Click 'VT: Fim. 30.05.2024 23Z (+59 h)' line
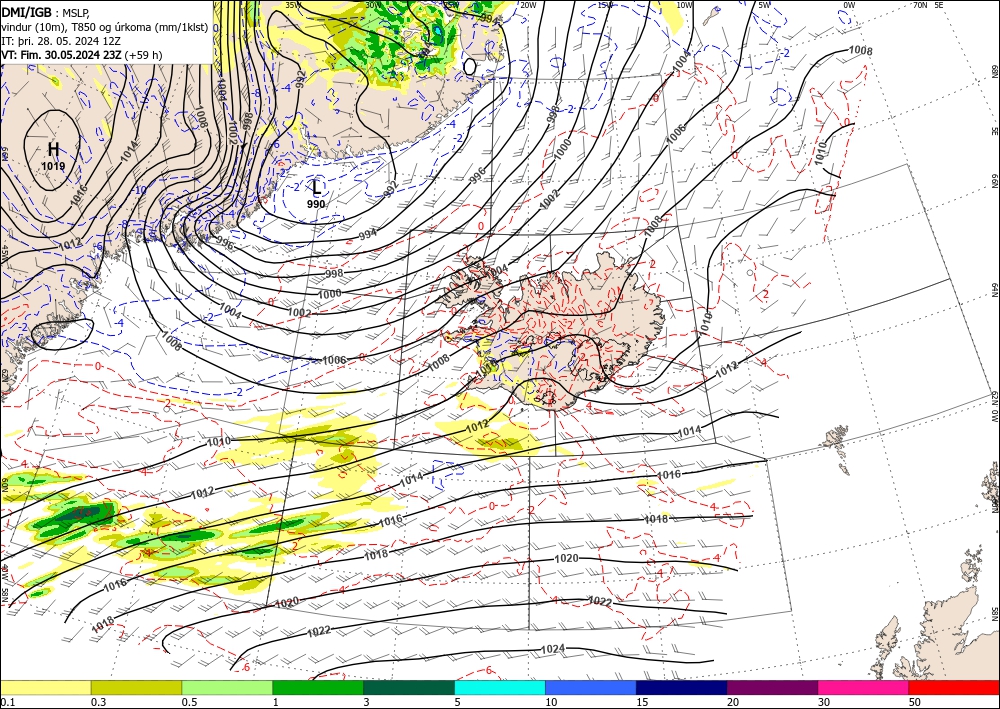Viewport: 1000px width, 709px height. click(82, 55)
